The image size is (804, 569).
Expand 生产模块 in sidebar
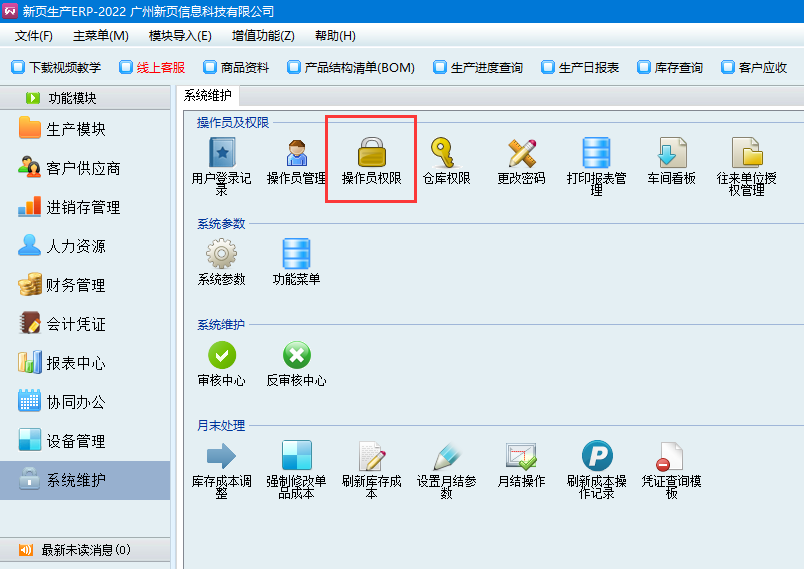point(75,130)
